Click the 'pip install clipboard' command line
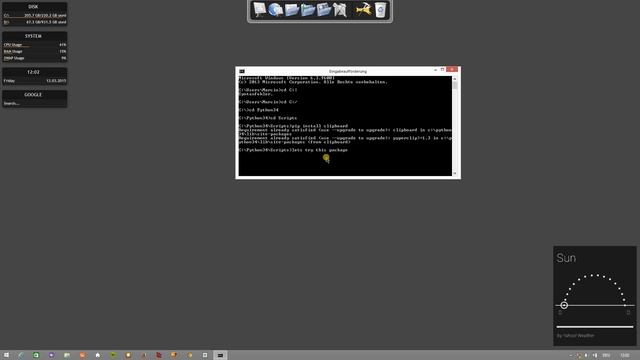 (x=293, y=126)
